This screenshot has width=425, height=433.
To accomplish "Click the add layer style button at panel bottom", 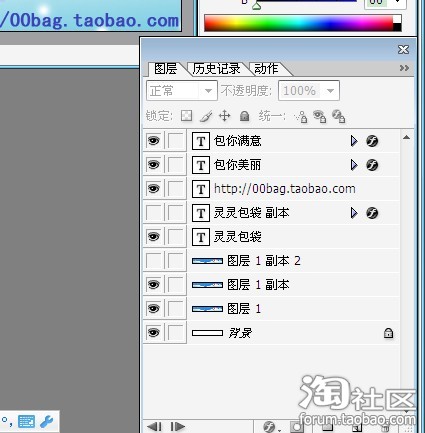I will pyautogui.click(x=269, y=427).
